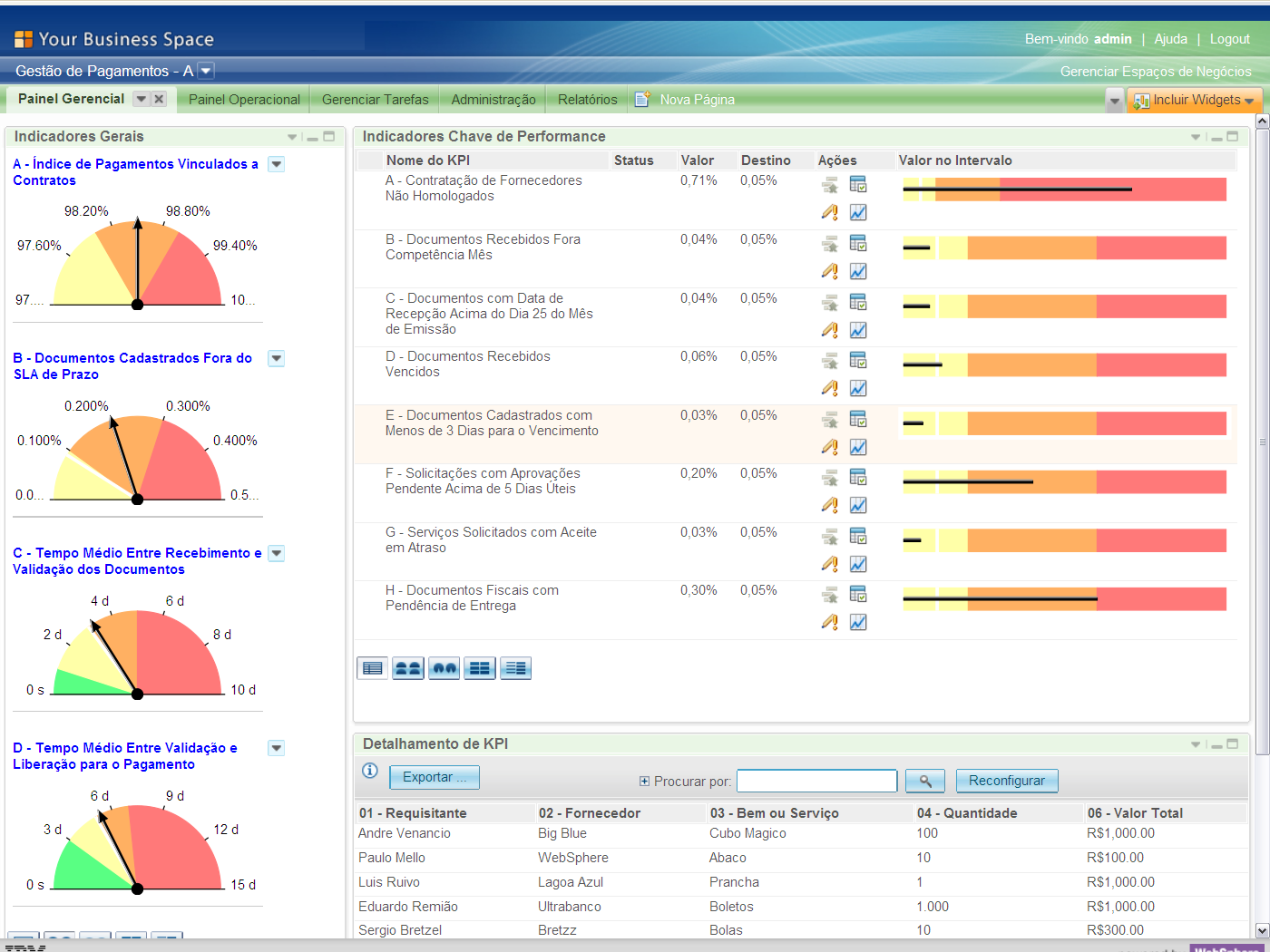Open line chart icon for KPI D - Documentos Recebidos Vencidos
The width and height of the screenshot is (1270, 952).
pyautogui.click(x=858, y=388)
